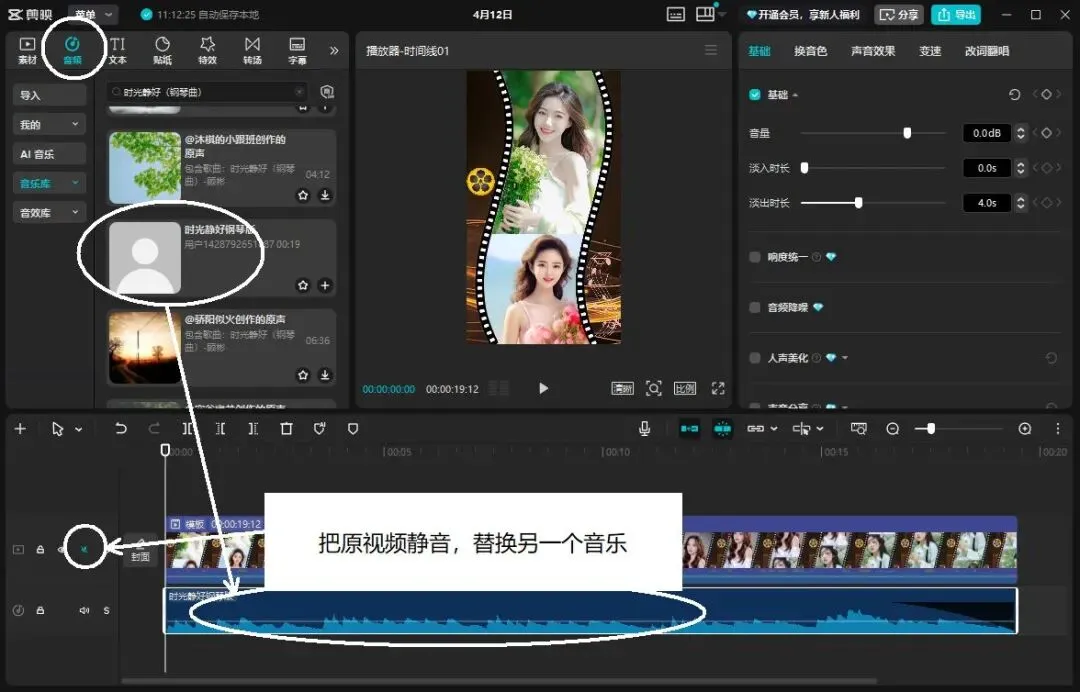Toggle the 清晰 preview quality button
Viewport: 1080px width, 692px height.
click(x=623, y=388)
